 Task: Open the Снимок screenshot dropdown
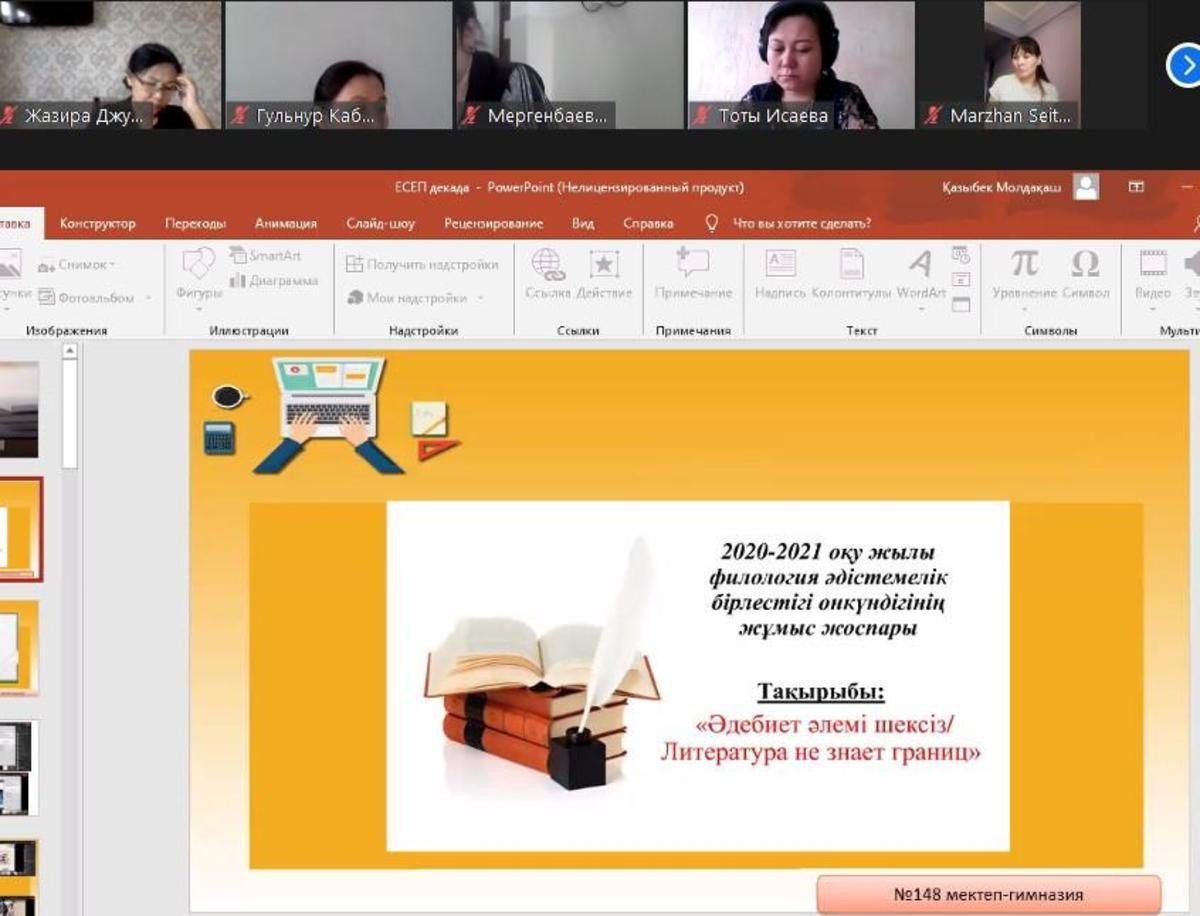pyautogui.click(x=112, y=265)
